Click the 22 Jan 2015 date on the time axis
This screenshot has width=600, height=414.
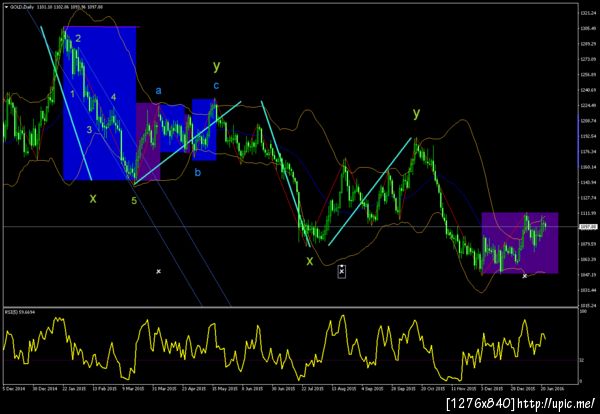tap(75, 388)
